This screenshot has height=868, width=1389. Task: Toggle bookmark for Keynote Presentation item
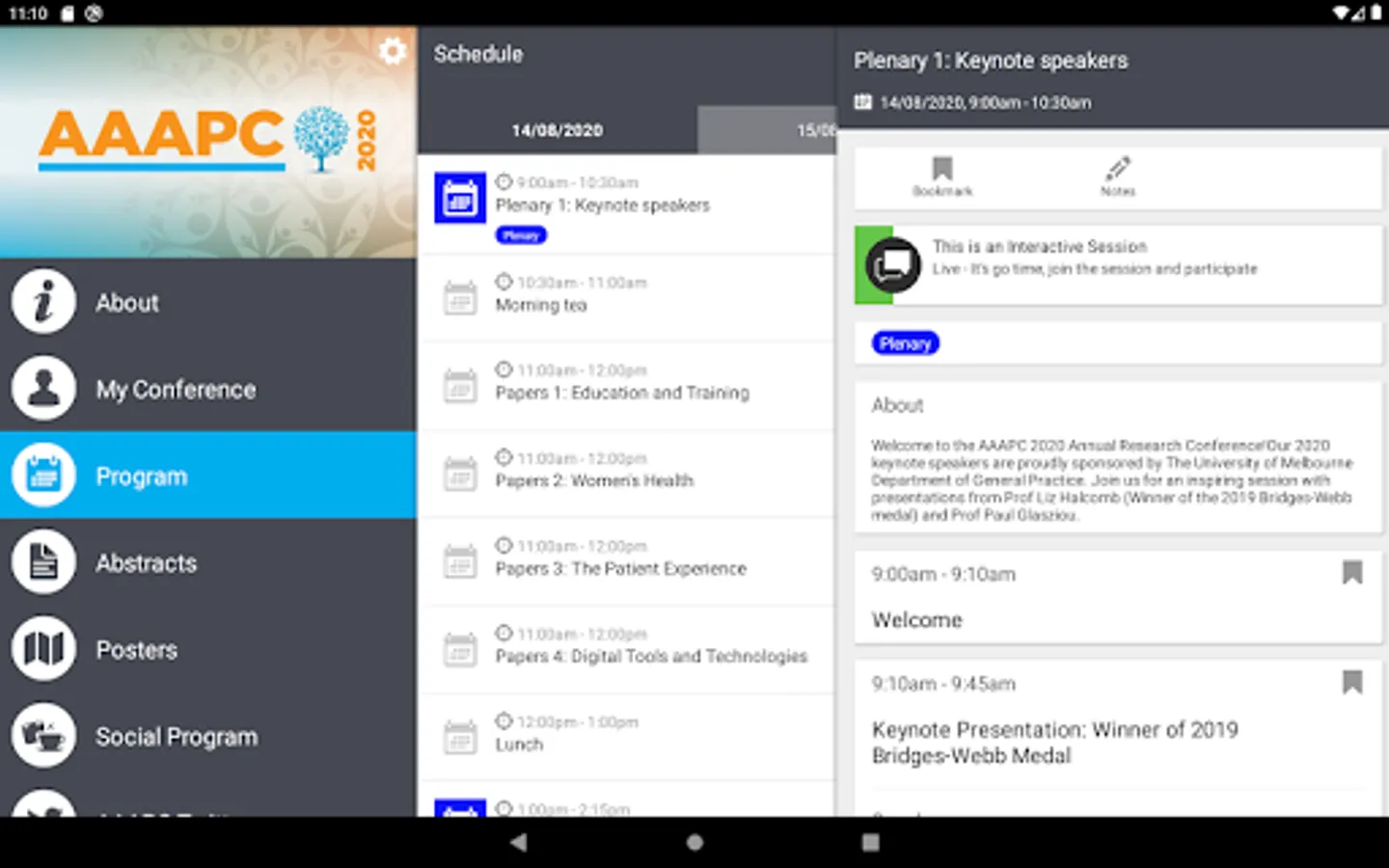pyautogui.click(x=1352, y=683)
